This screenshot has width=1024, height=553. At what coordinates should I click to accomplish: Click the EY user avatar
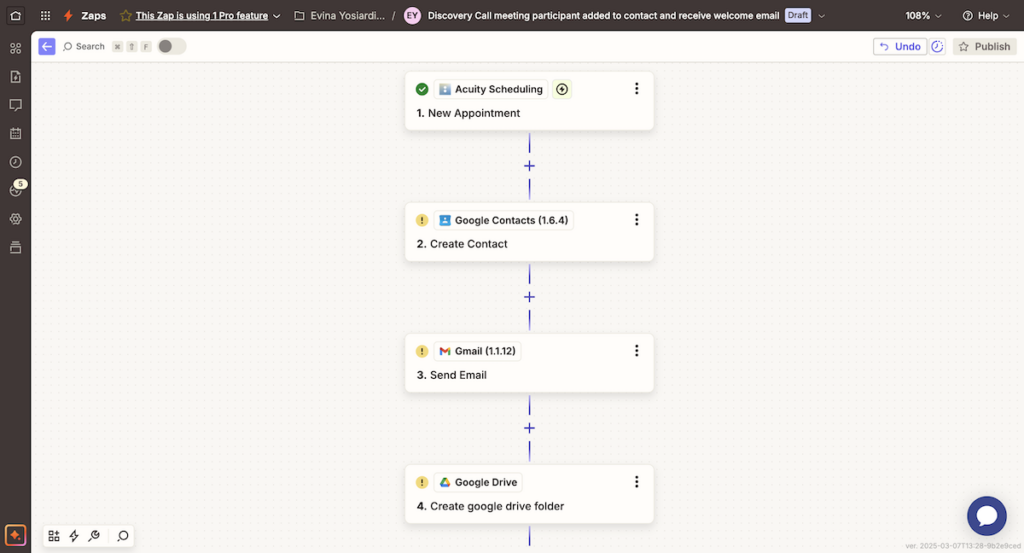(x=412, y=16)
